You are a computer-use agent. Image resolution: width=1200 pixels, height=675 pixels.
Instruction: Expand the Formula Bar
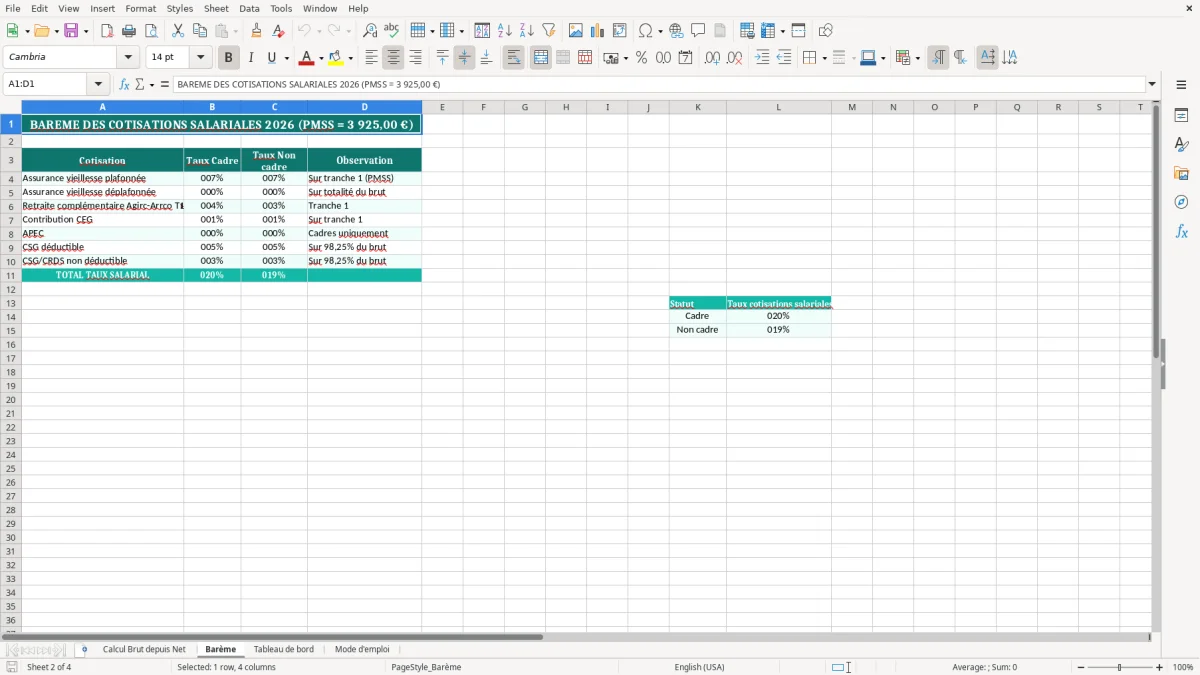click(x=1152, y=84)
